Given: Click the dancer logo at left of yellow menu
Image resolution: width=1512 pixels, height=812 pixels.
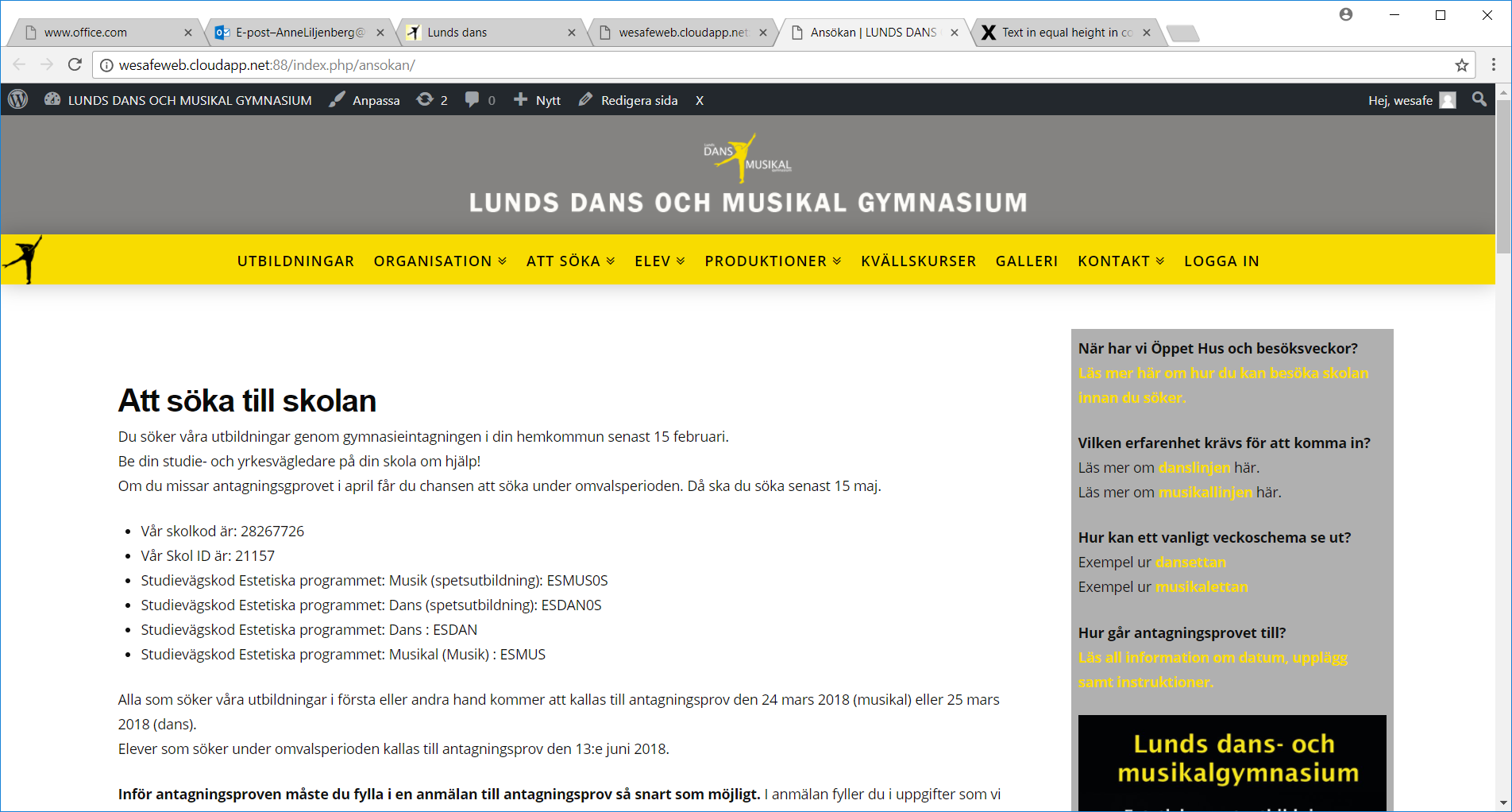Looking at the screenshot, I should pos(23,259).
